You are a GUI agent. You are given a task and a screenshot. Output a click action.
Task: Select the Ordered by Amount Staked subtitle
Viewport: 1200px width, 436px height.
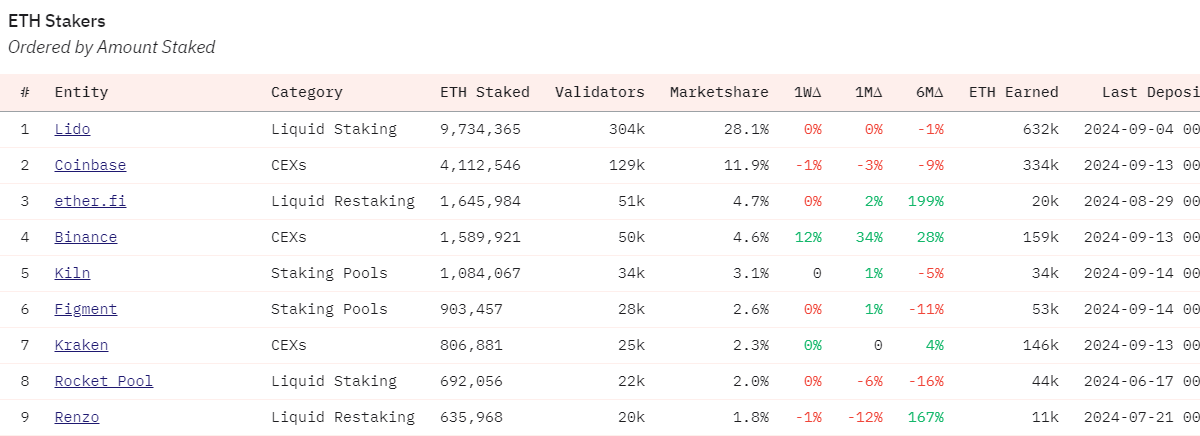click(111, 47)
